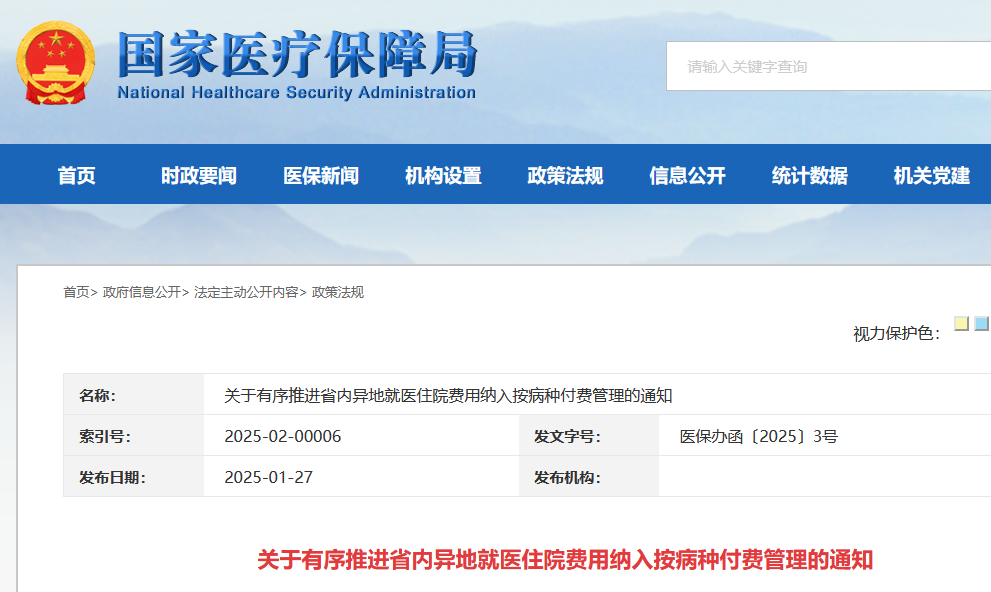
Task: Click the index number 2025-02-00006
Action: coord(283,436)
